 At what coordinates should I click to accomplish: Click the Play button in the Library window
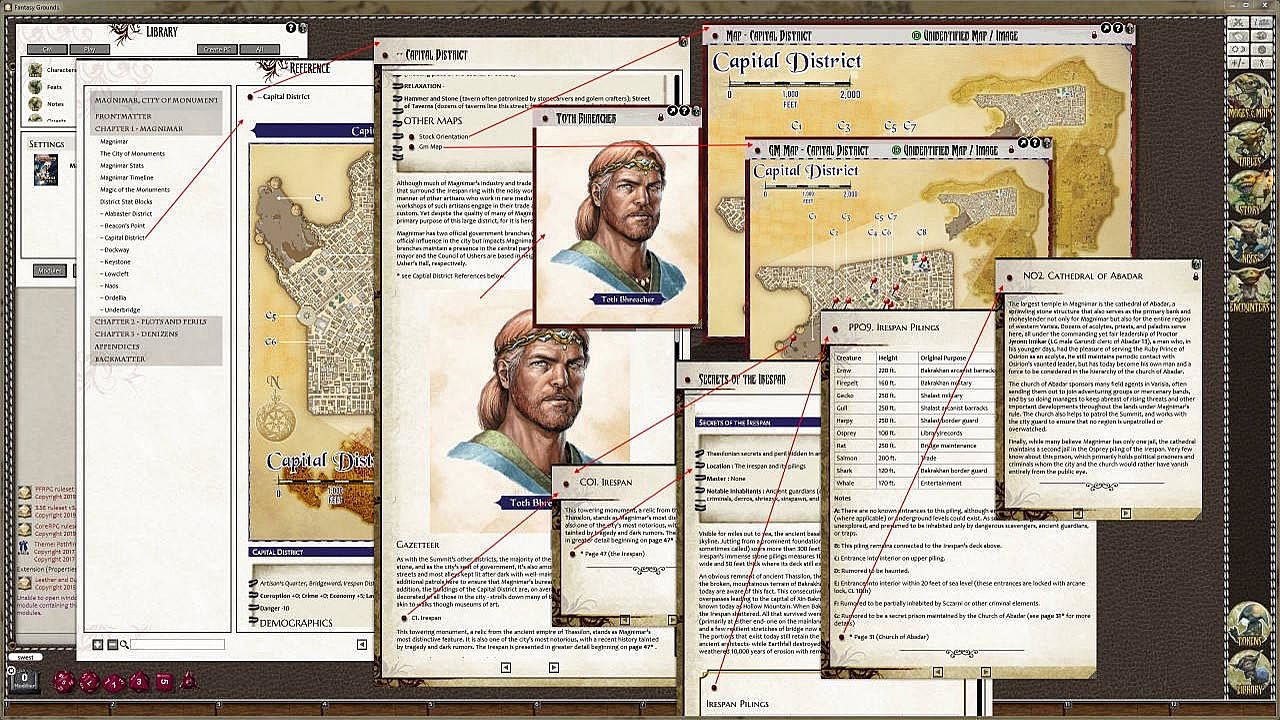click(89, 49)
